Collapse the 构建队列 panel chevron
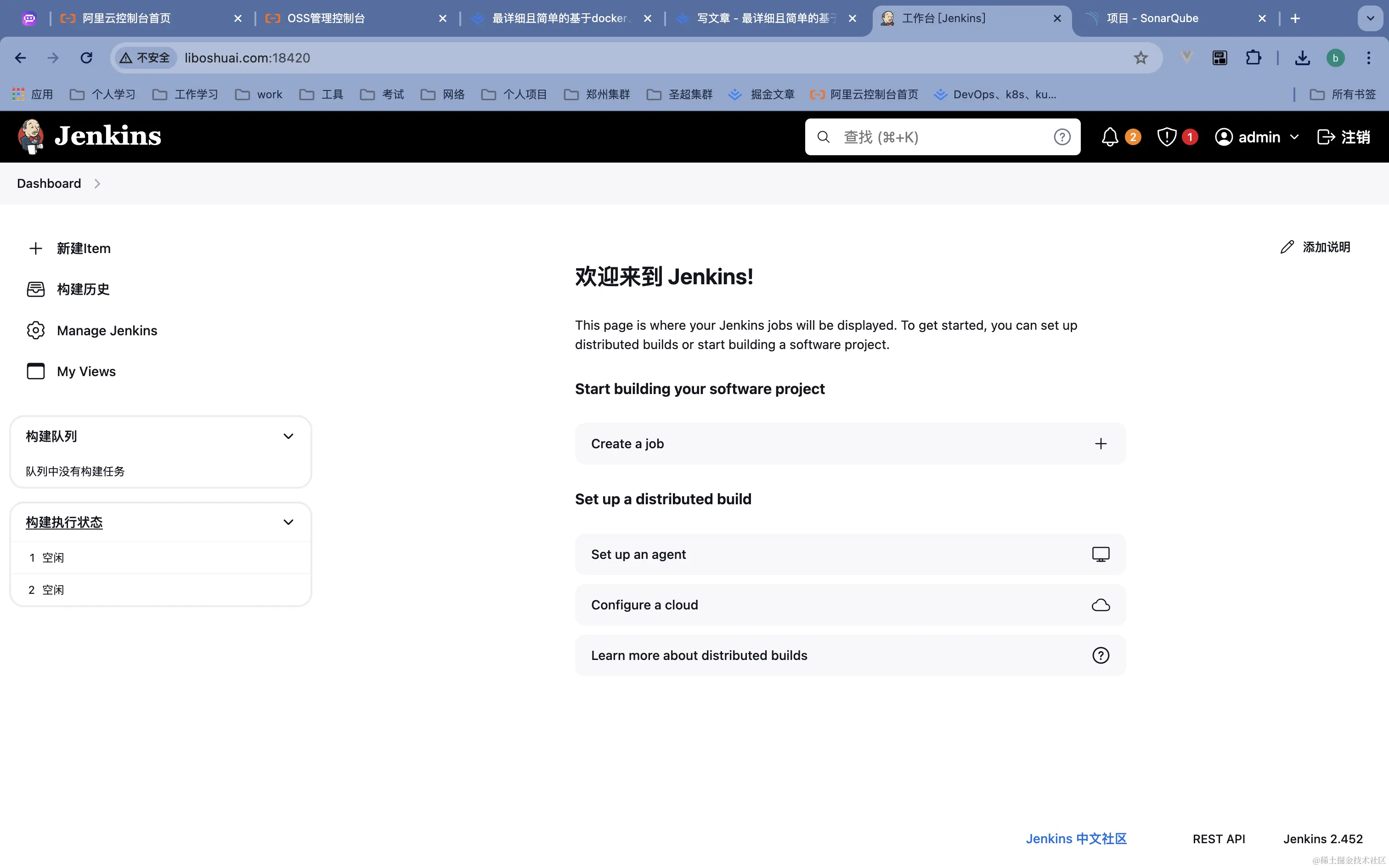 click(288, 436)
